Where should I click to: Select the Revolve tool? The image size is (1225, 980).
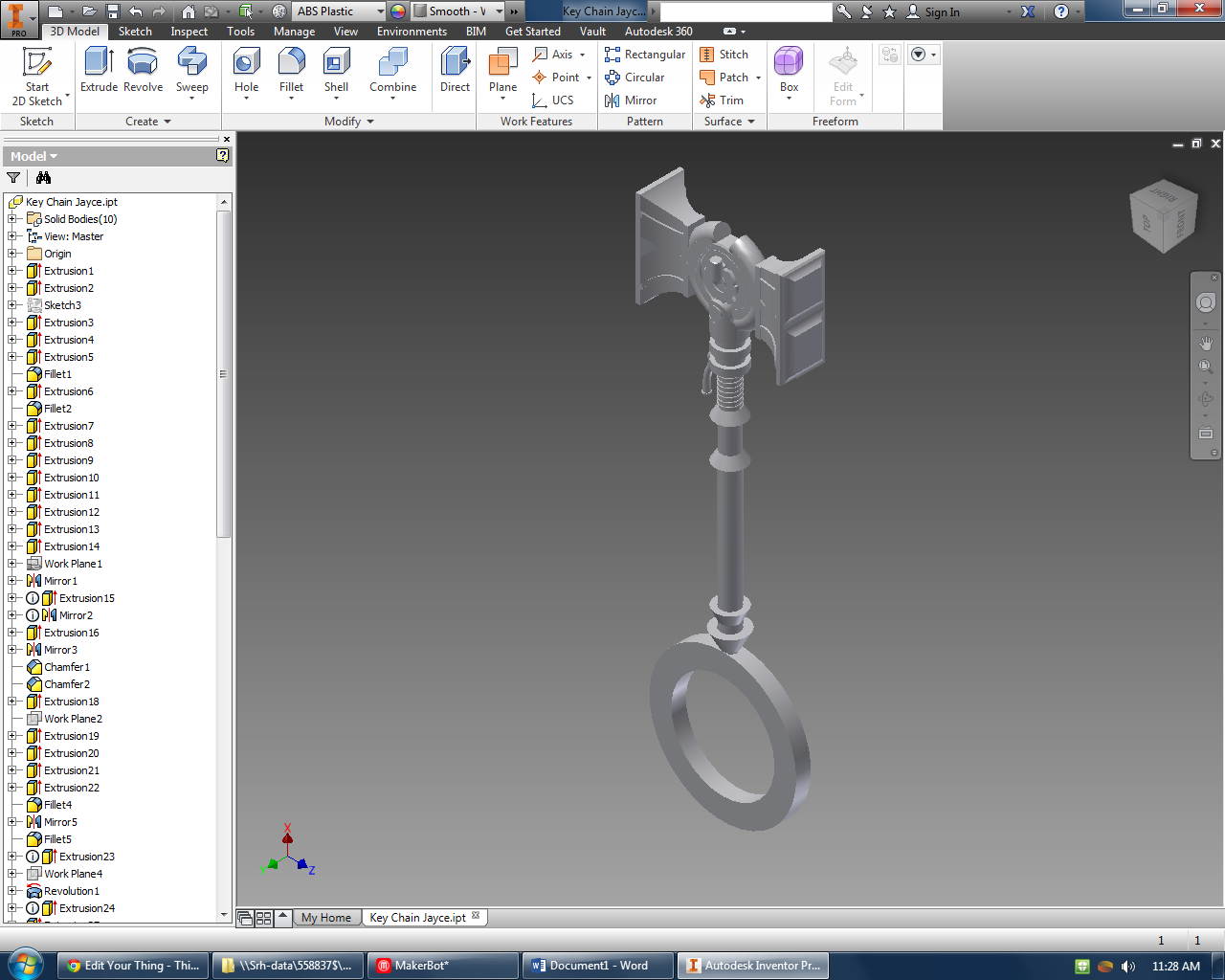coord(143,71)
